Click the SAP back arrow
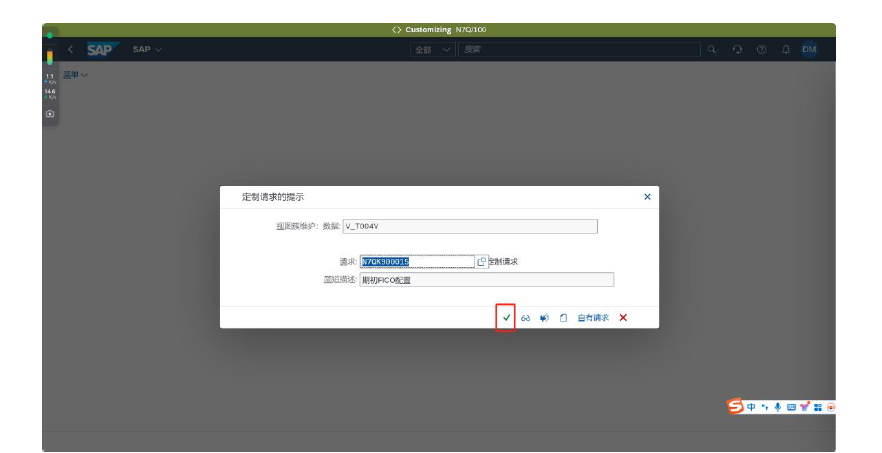882x453 pixels. point(70,49)
